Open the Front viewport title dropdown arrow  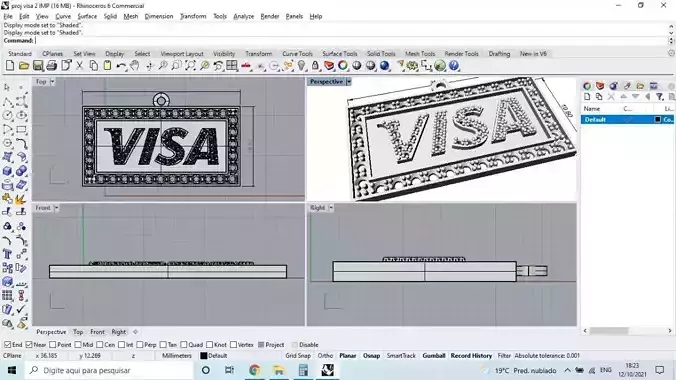coord(56,208)
